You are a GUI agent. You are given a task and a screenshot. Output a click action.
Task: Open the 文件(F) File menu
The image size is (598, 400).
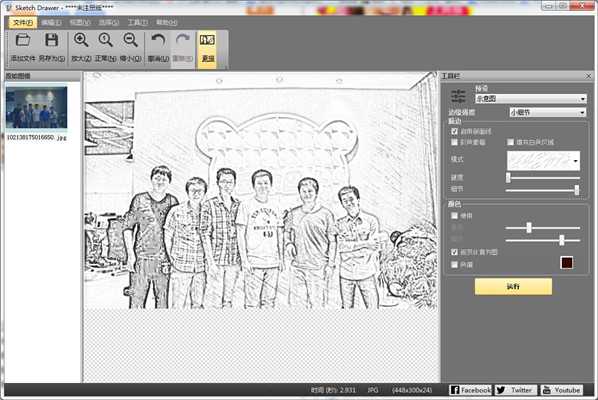[23, 22]
